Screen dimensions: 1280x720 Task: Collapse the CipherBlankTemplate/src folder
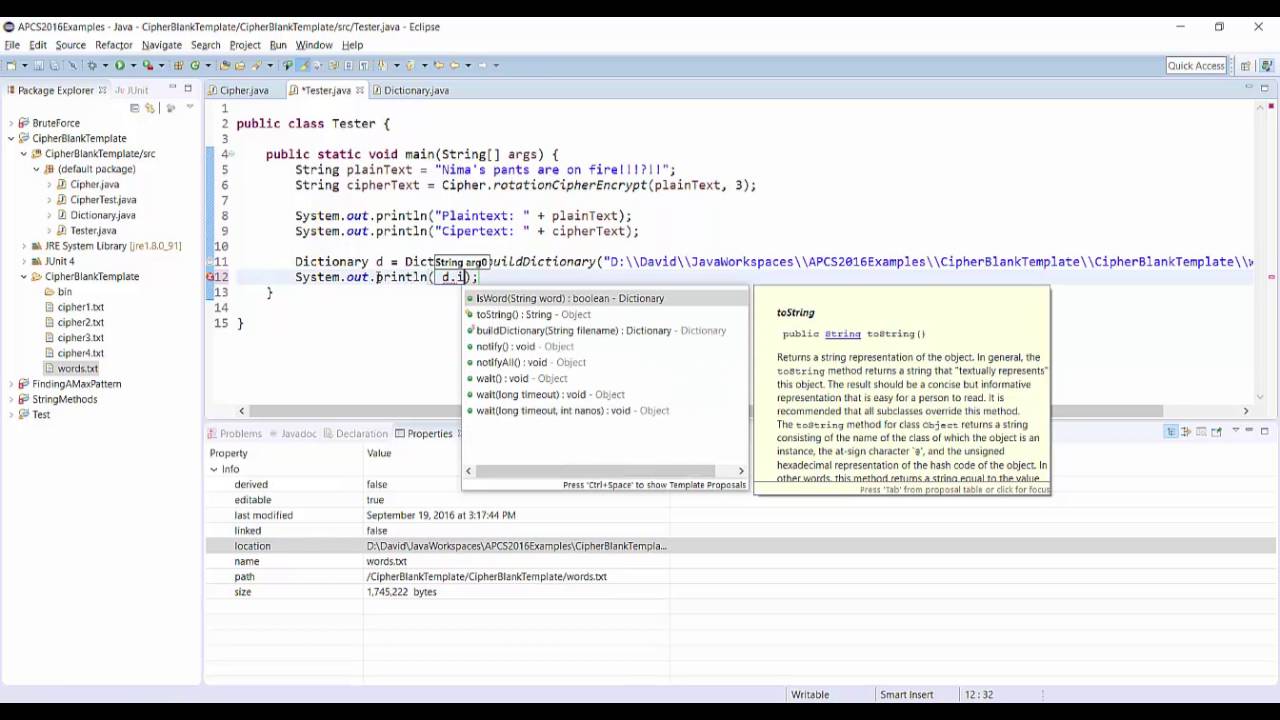coord(24,154)
